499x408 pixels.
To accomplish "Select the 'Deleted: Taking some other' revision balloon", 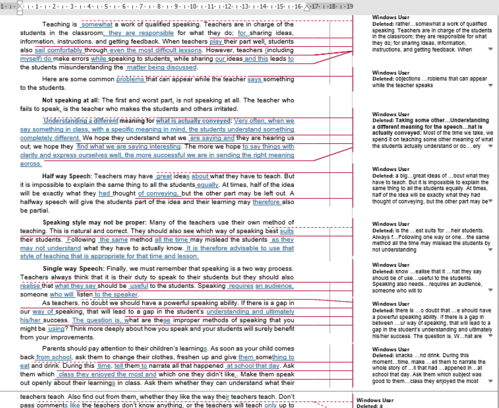I will (432, 130).
